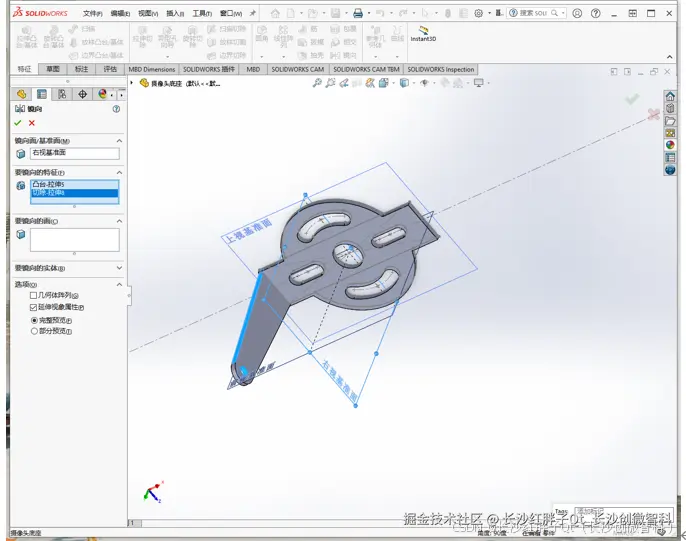Switch to ConfigurationManager tab icon
This screenshot has width=686, height=541.
62,94
